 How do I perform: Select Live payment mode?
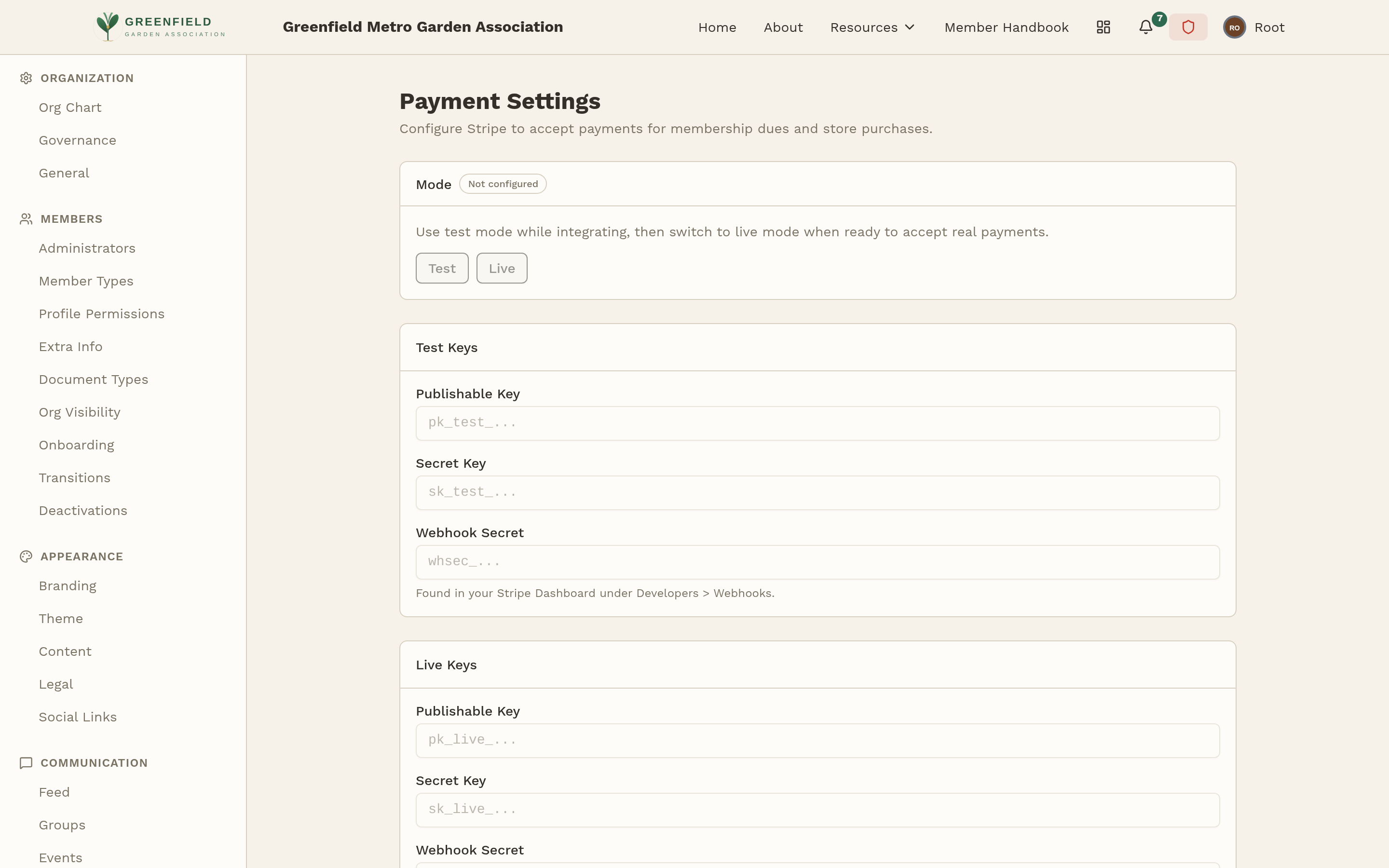501,268
